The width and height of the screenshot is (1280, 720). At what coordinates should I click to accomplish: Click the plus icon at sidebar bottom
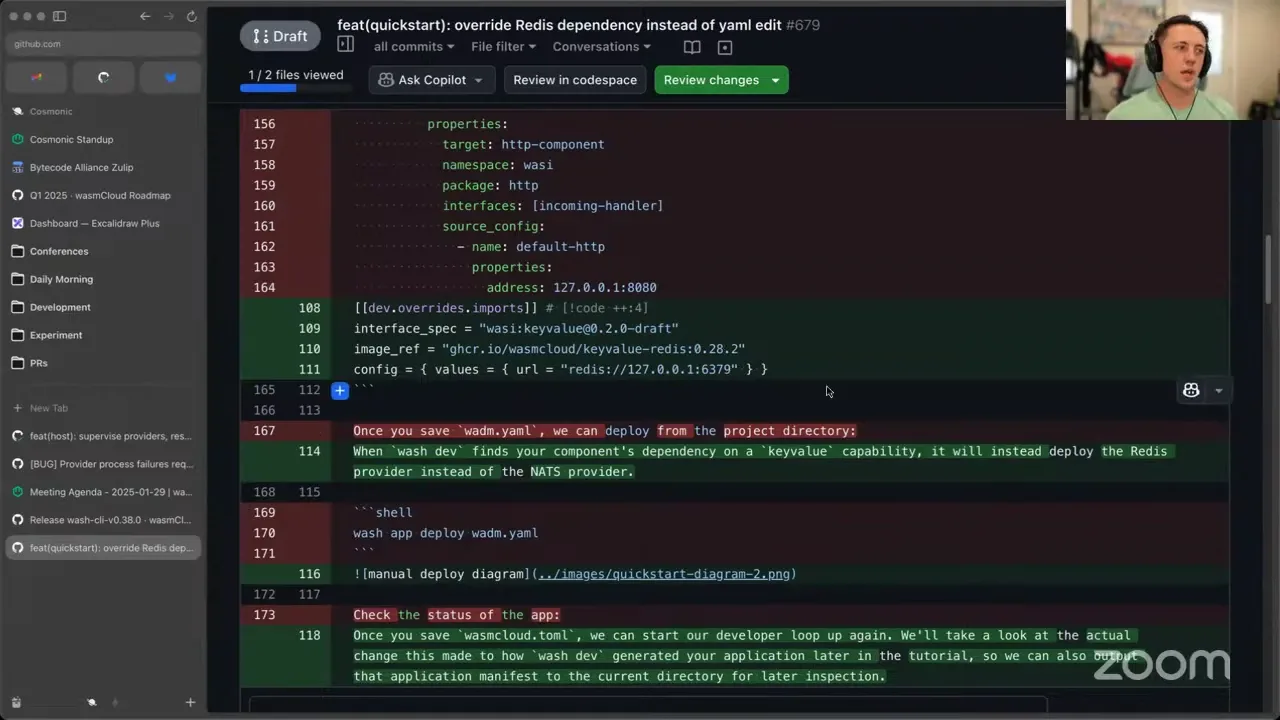click(190, 703)
